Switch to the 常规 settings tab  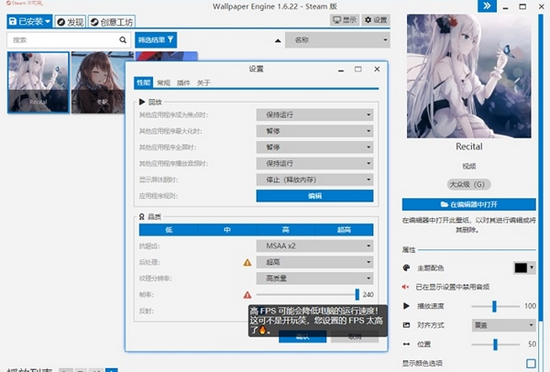[x=163, y=83]
